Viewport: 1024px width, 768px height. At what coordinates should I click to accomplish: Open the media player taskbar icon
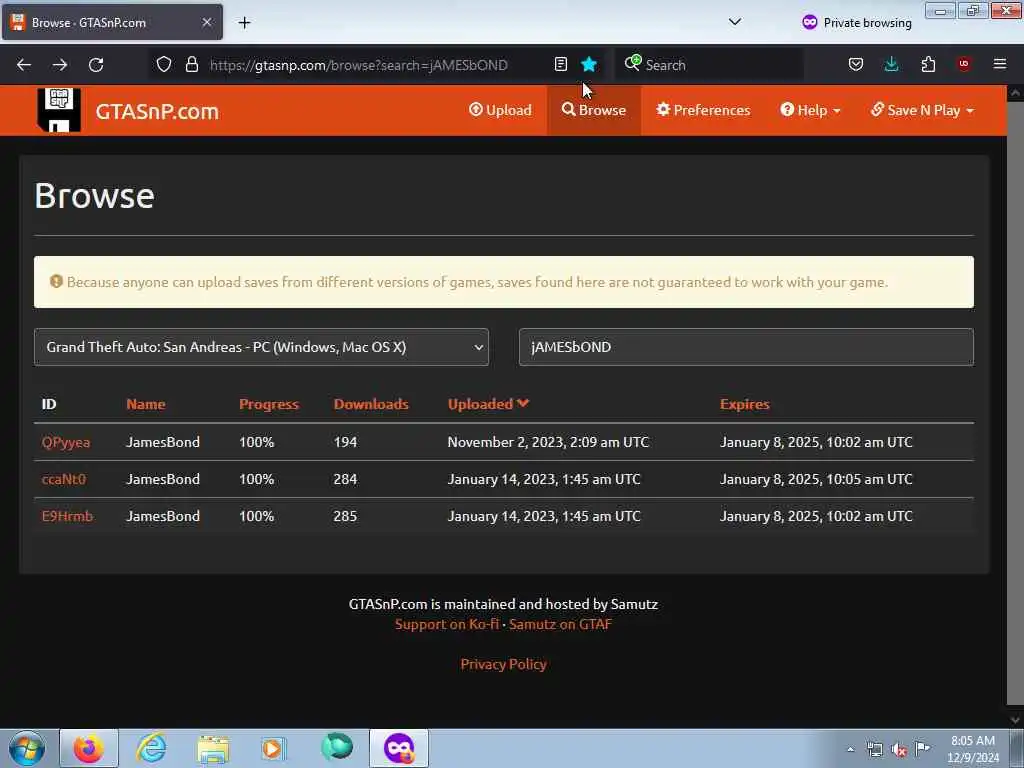(x=273, y=748)
